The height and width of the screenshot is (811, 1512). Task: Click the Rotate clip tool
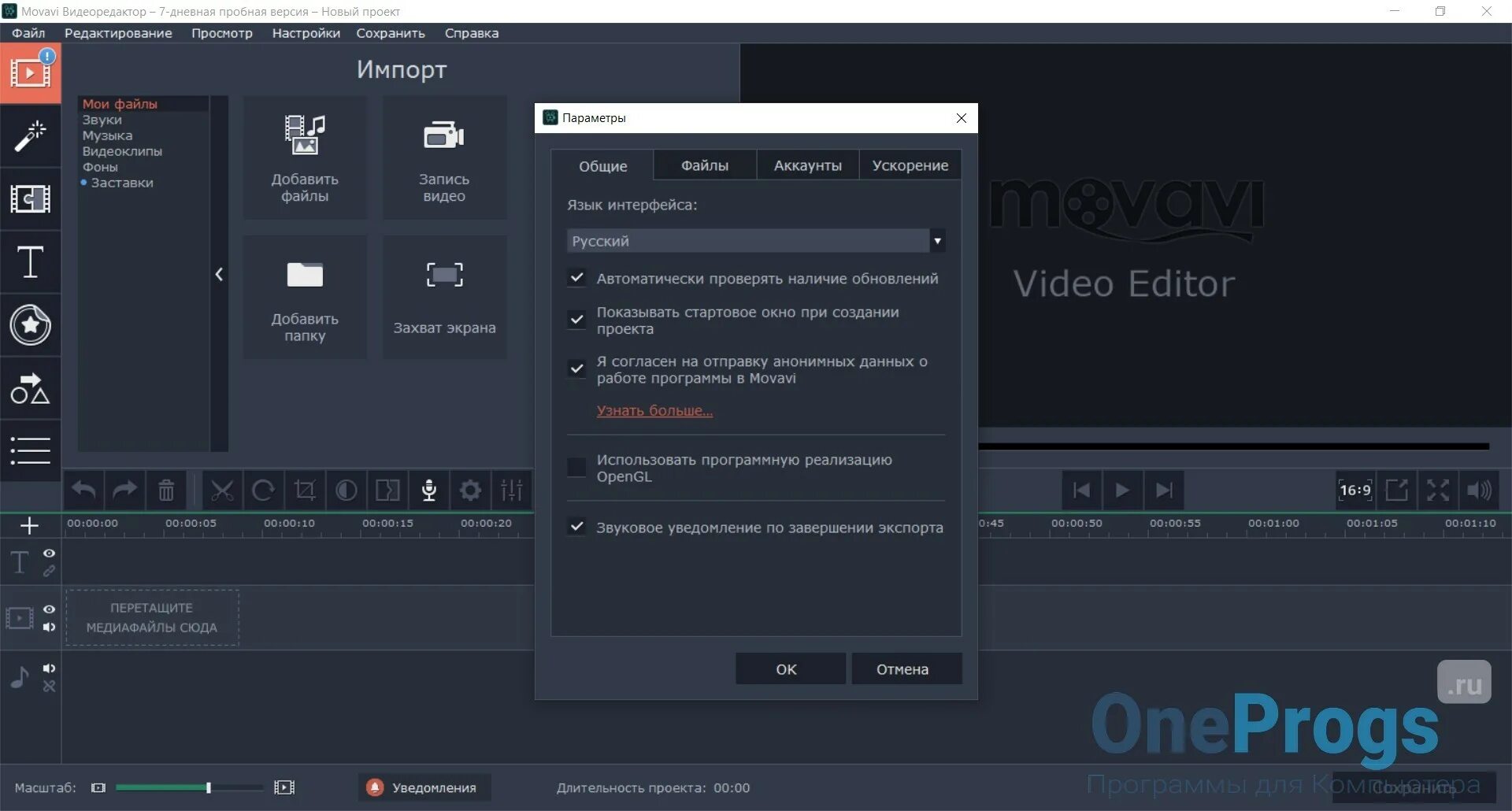[263, 491]
